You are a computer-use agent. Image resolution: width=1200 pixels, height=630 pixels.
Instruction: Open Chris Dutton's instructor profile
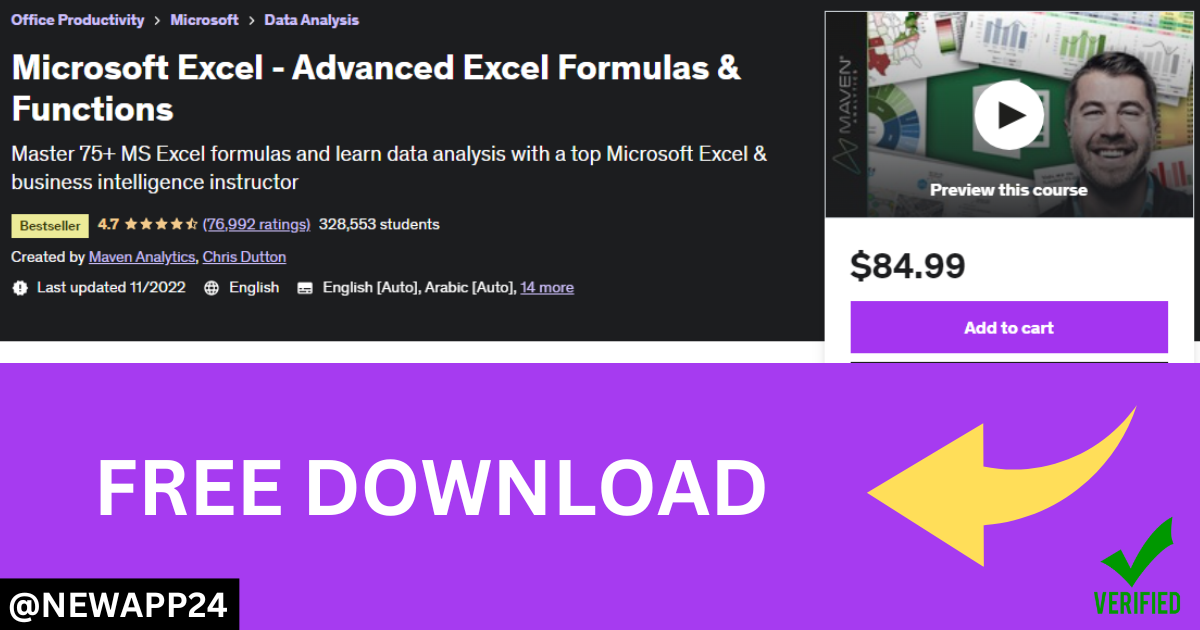[244, 257]
